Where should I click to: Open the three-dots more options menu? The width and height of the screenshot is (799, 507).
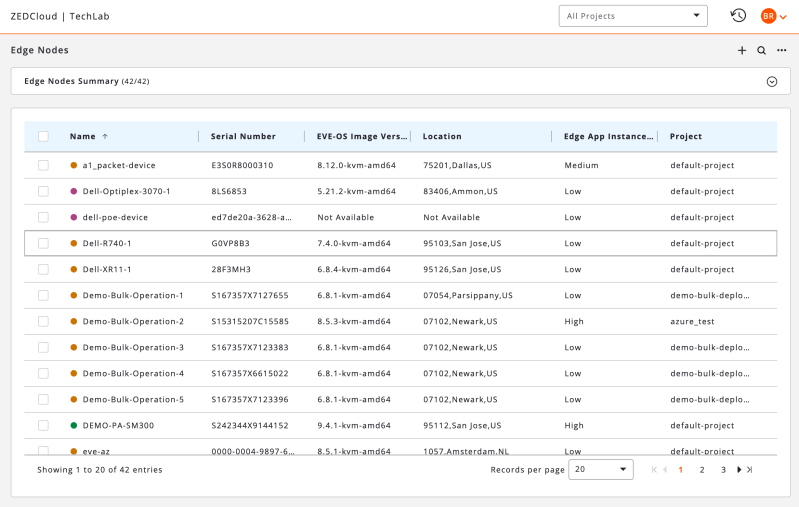click(782, 50)
